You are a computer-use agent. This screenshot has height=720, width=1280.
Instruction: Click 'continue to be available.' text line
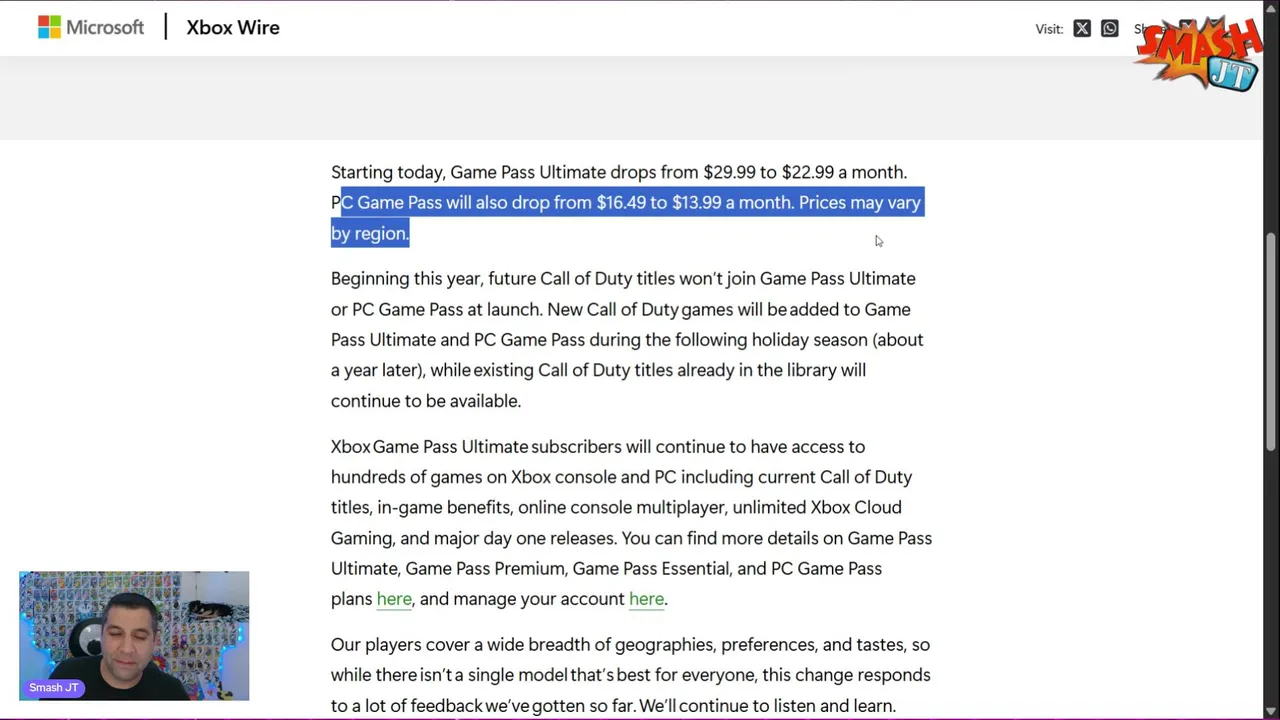(x=426, y=401)
